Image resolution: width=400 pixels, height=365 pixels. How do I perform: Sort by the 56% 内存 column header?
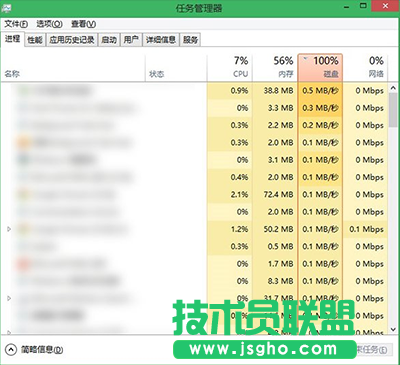click(x=275, y=68)
